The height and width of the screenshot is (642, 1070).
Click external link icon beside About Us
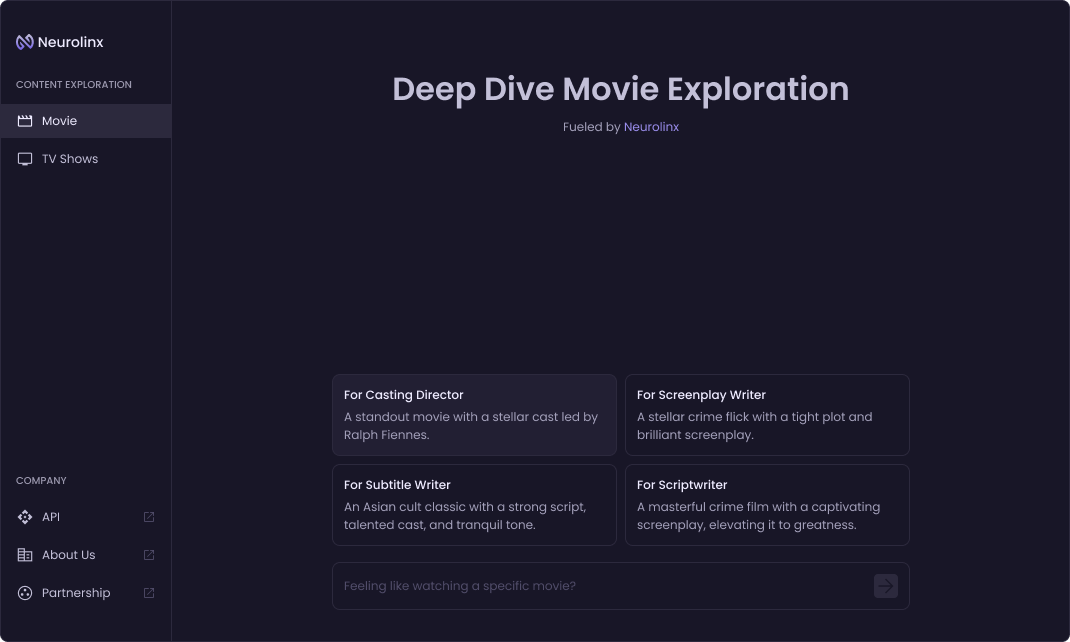coord(149,555)
